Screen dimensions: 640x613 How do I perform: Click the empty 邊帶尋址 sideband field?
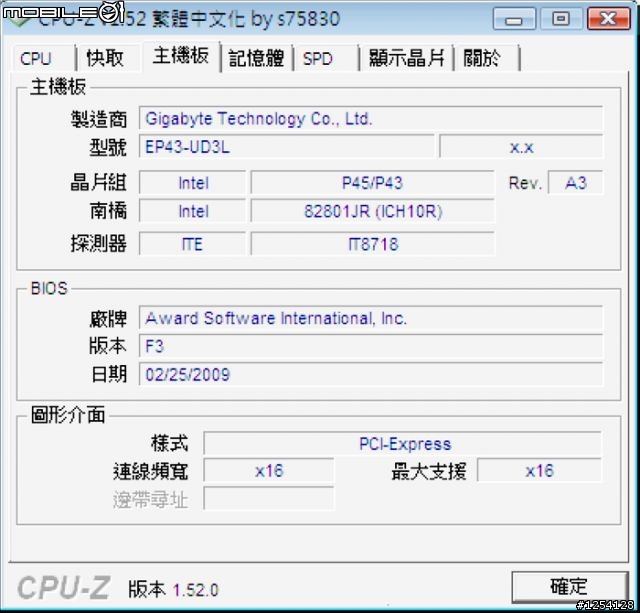pyautogui.click(x=269, y=499)
